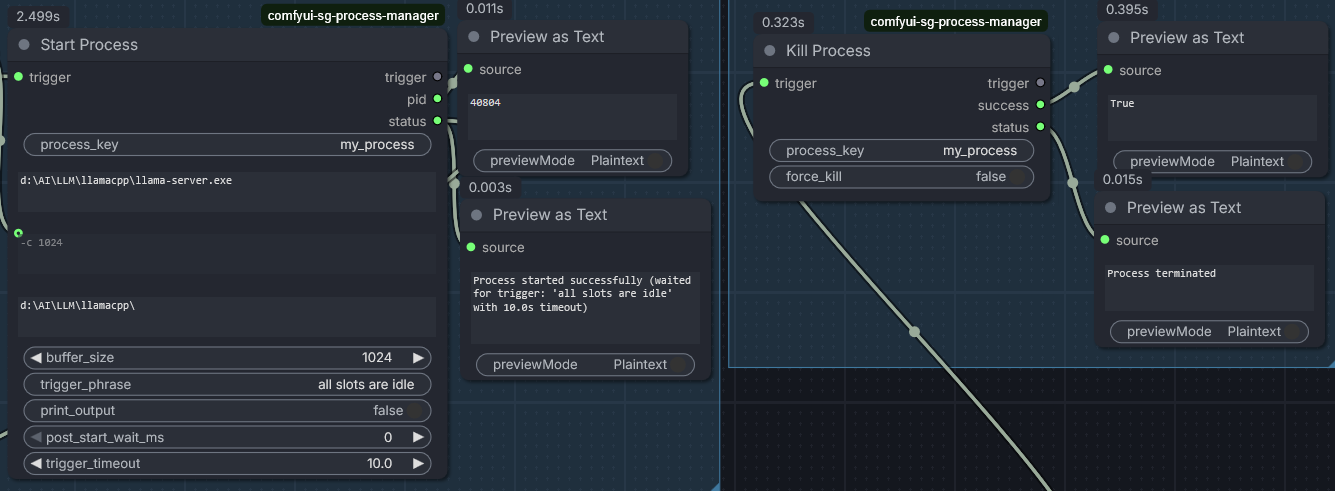The height and width of the screenshot is (491, 1335).
Task: Increase trigger_timeout with the right arrow
Action: point(418,463)
